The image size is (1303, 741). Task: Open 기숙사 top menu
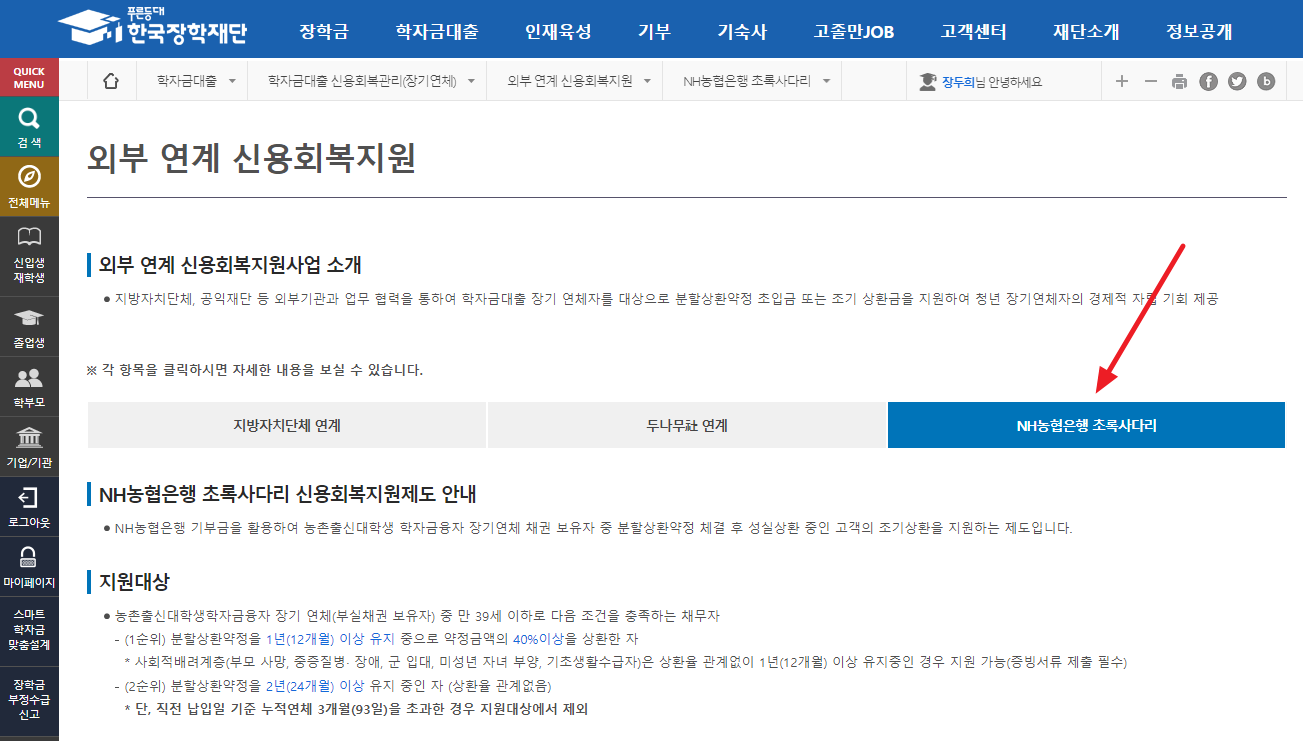(742, 31)
